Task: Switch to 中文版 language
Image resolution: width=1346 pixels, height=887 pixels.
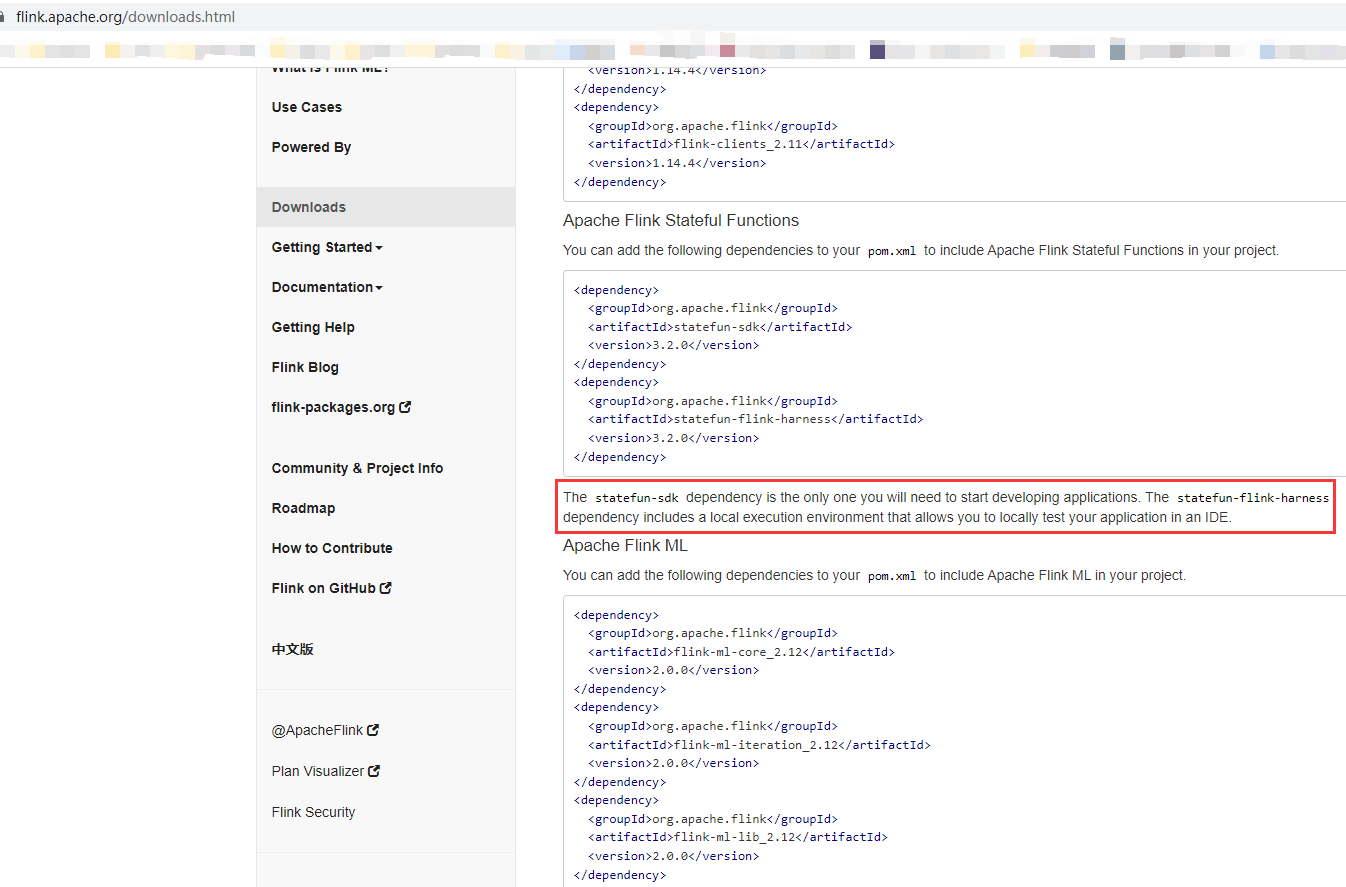Action: coord(292,649)
